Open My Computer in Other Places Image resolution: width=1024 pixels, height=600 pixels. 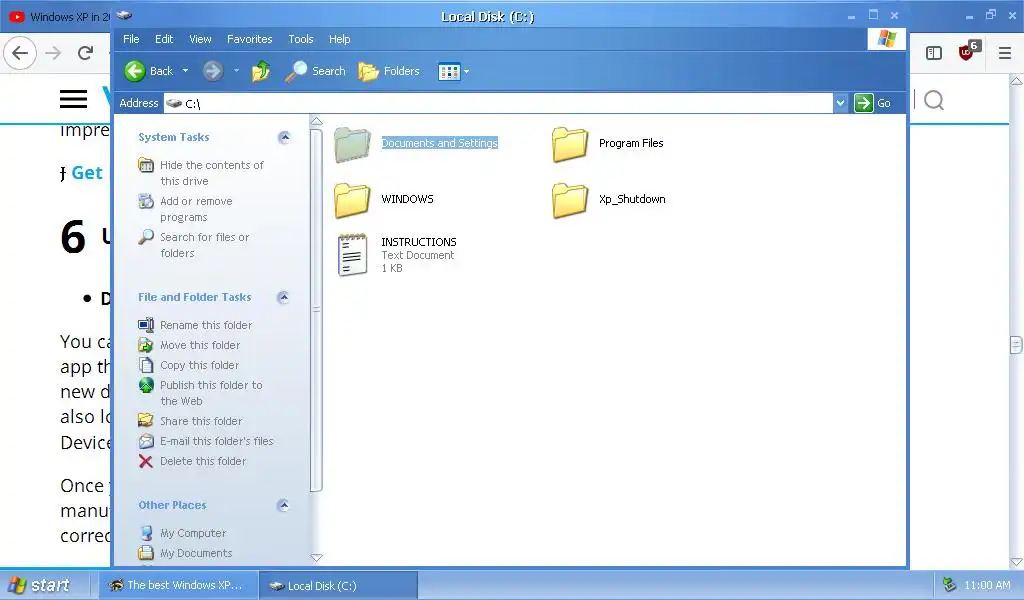[x=183, y=533]
